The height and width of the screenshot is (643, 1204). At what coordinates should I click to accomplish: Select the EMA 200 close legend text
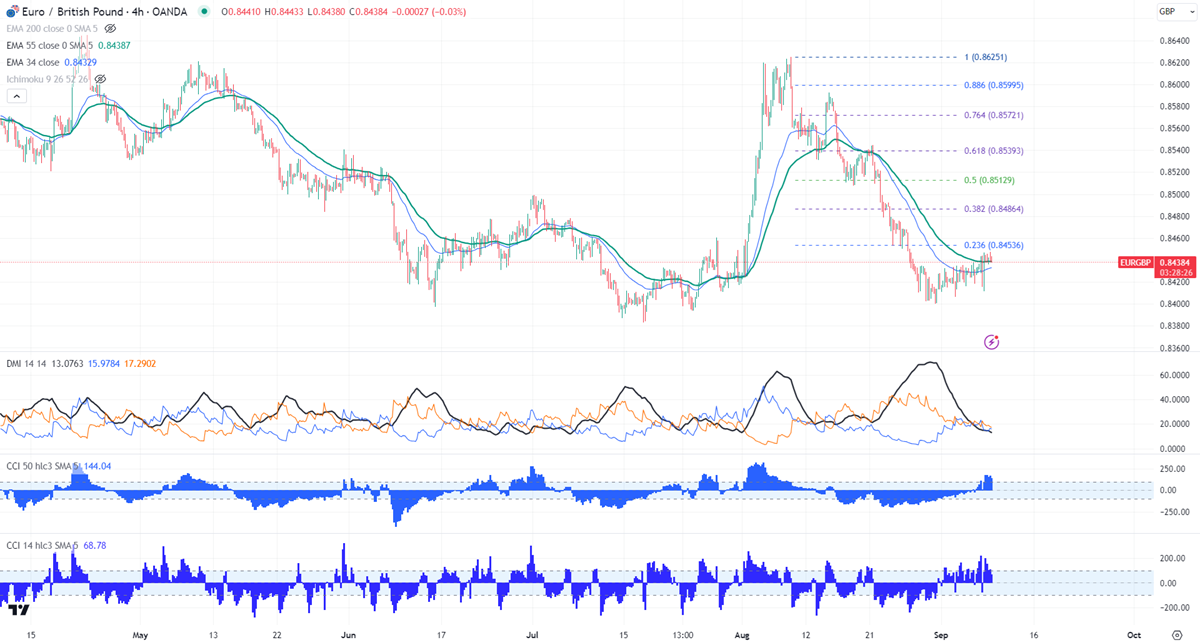pyautogui.click(x=50, y=28)
